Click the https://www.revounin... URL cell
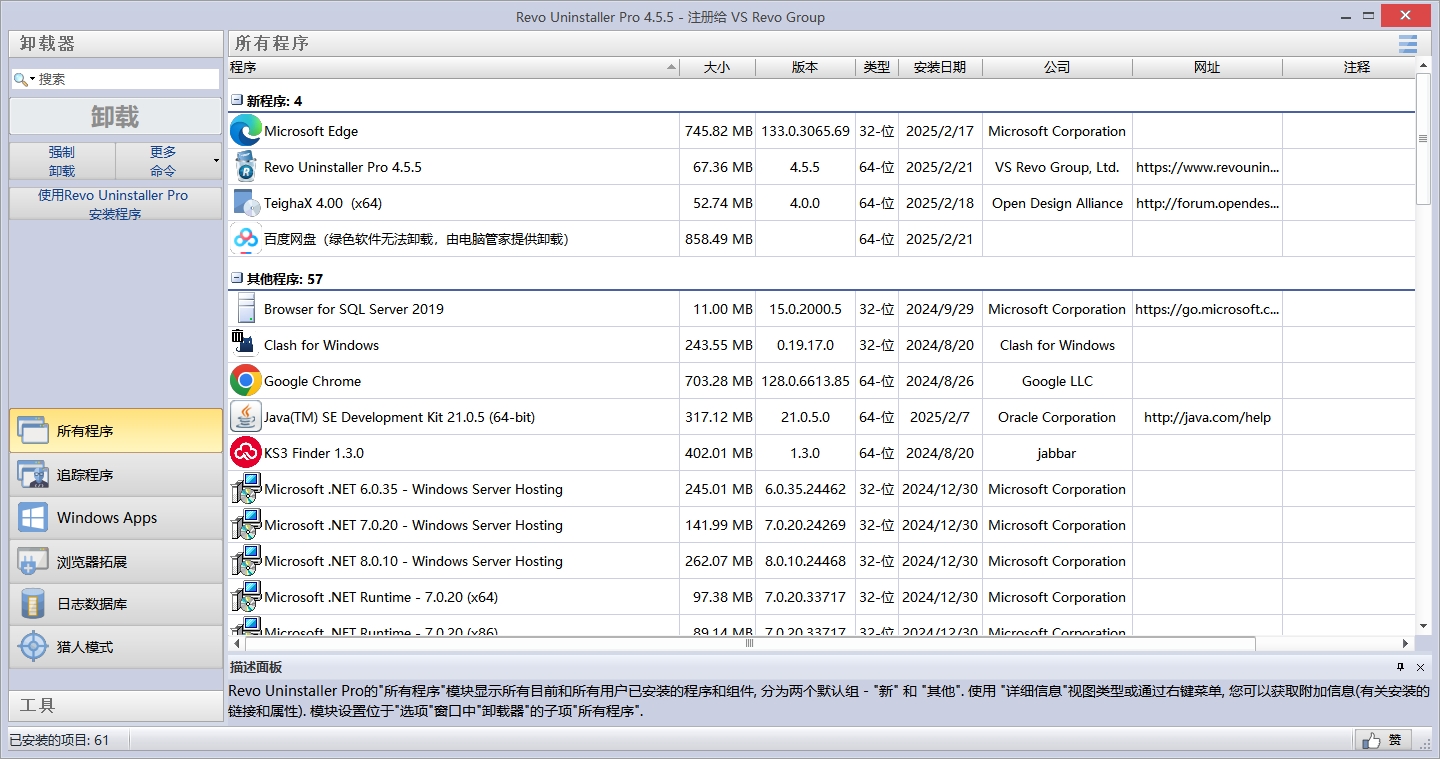This screenshot has height=759, width=1440. click(x=1207, y=167)
